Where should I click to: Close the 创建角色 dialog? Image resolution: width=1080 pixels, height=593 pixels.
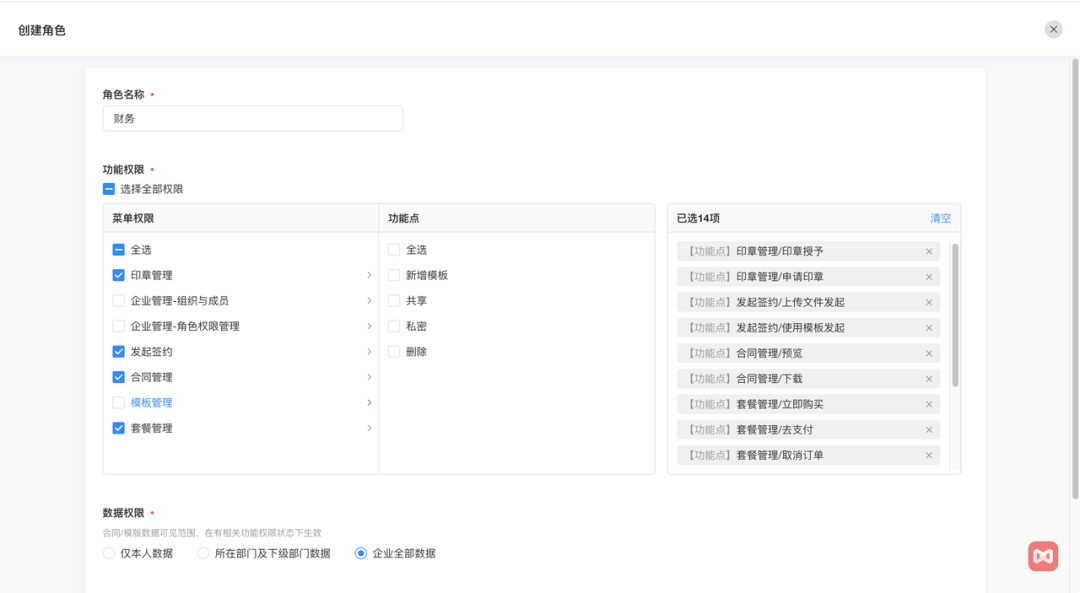(x=1053, y=29)
